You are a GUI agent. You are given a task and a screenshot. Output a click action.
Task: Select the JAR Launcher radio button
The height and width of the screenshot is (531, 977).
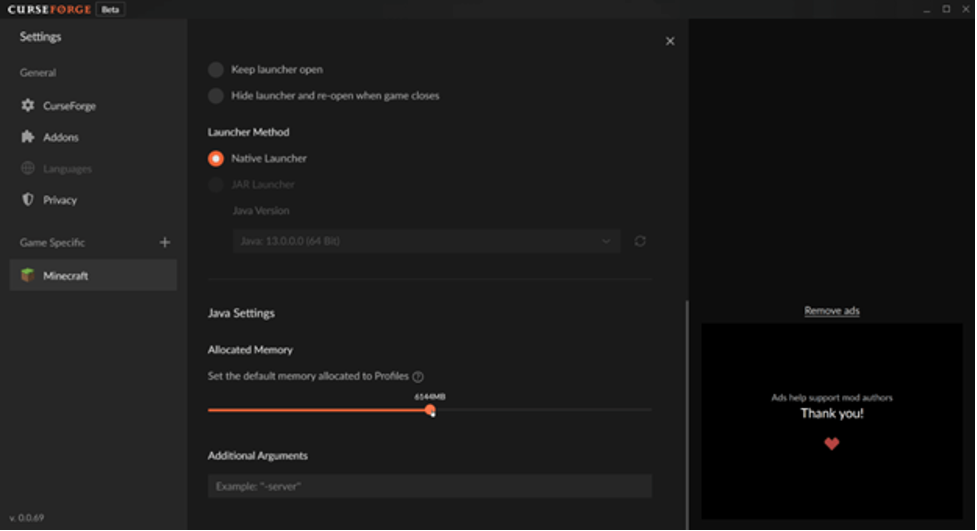tap(215, 184)
